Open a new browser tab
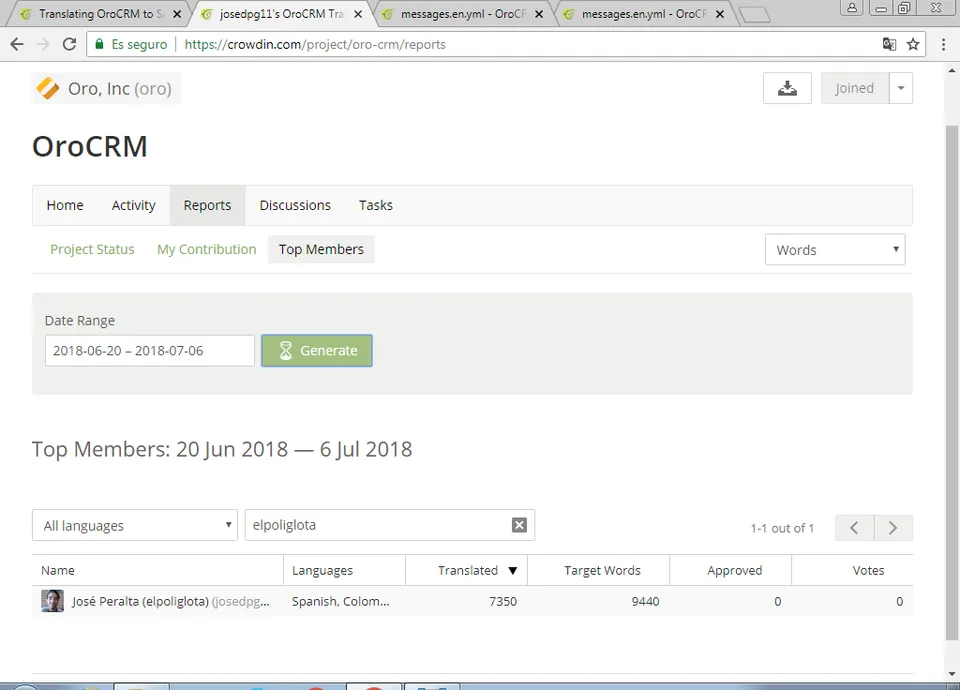The image size is (960, 690). coord(754,15)
